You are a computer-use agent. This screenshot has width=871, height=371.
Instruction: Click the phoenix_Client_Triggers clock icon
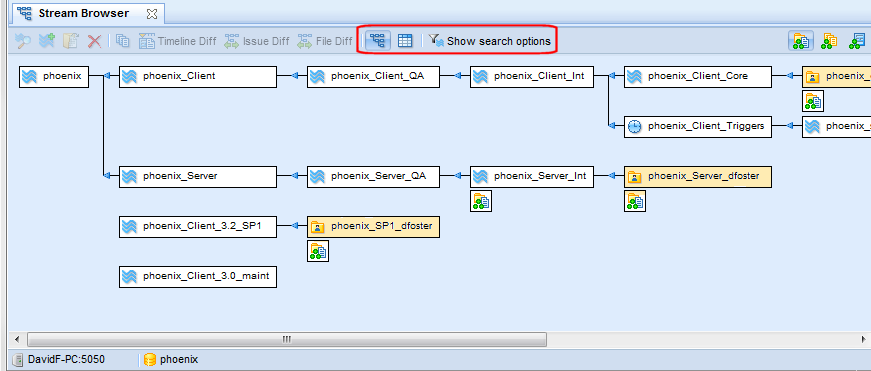(634, 127)
